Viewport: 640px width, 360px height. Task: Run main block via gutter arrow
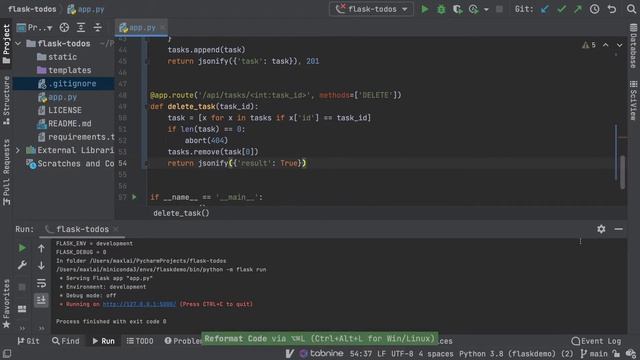[x=134, y=197]
